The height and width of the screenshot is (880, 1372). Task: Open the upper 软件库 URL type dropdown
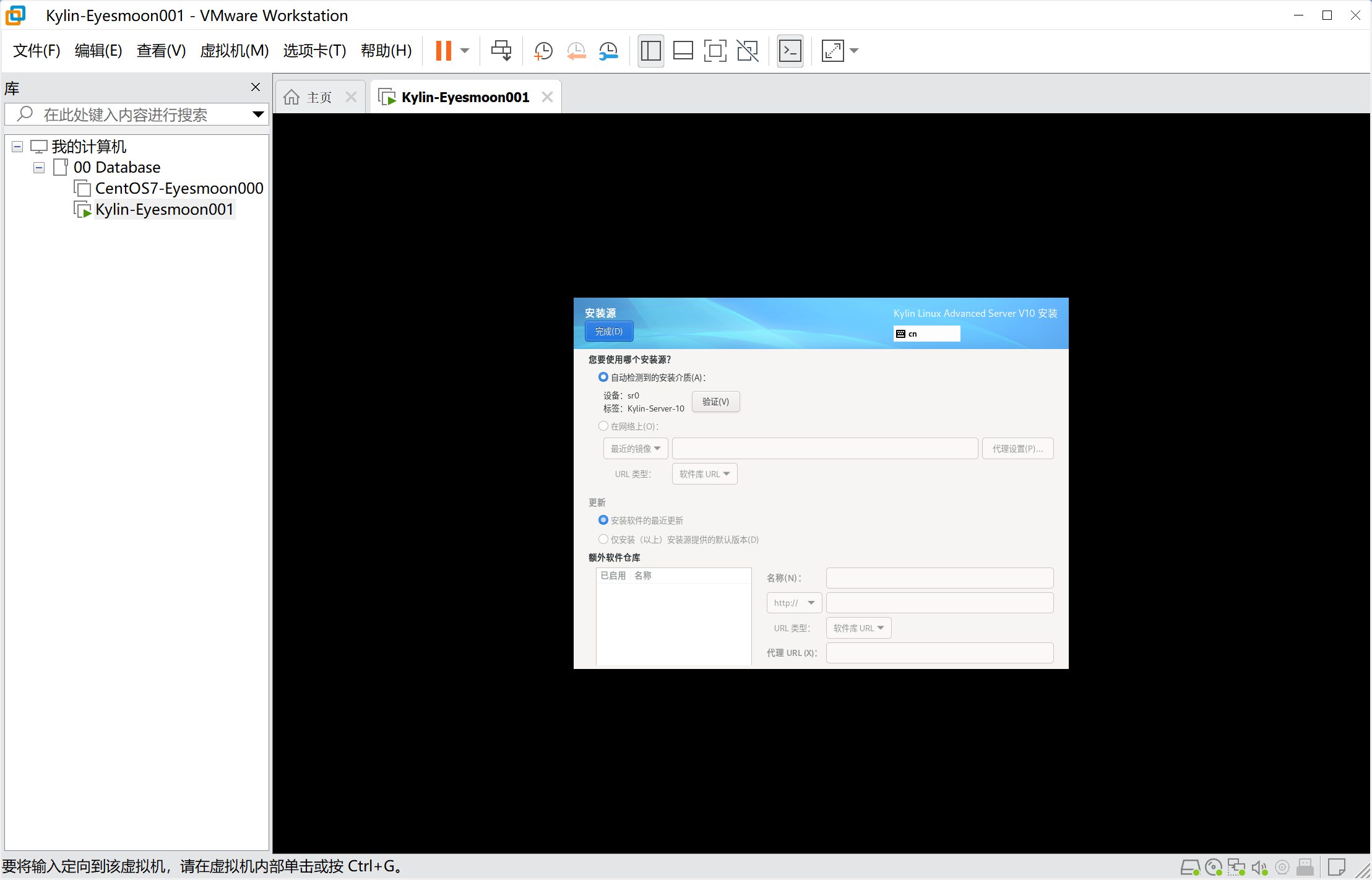pos(705,474)
